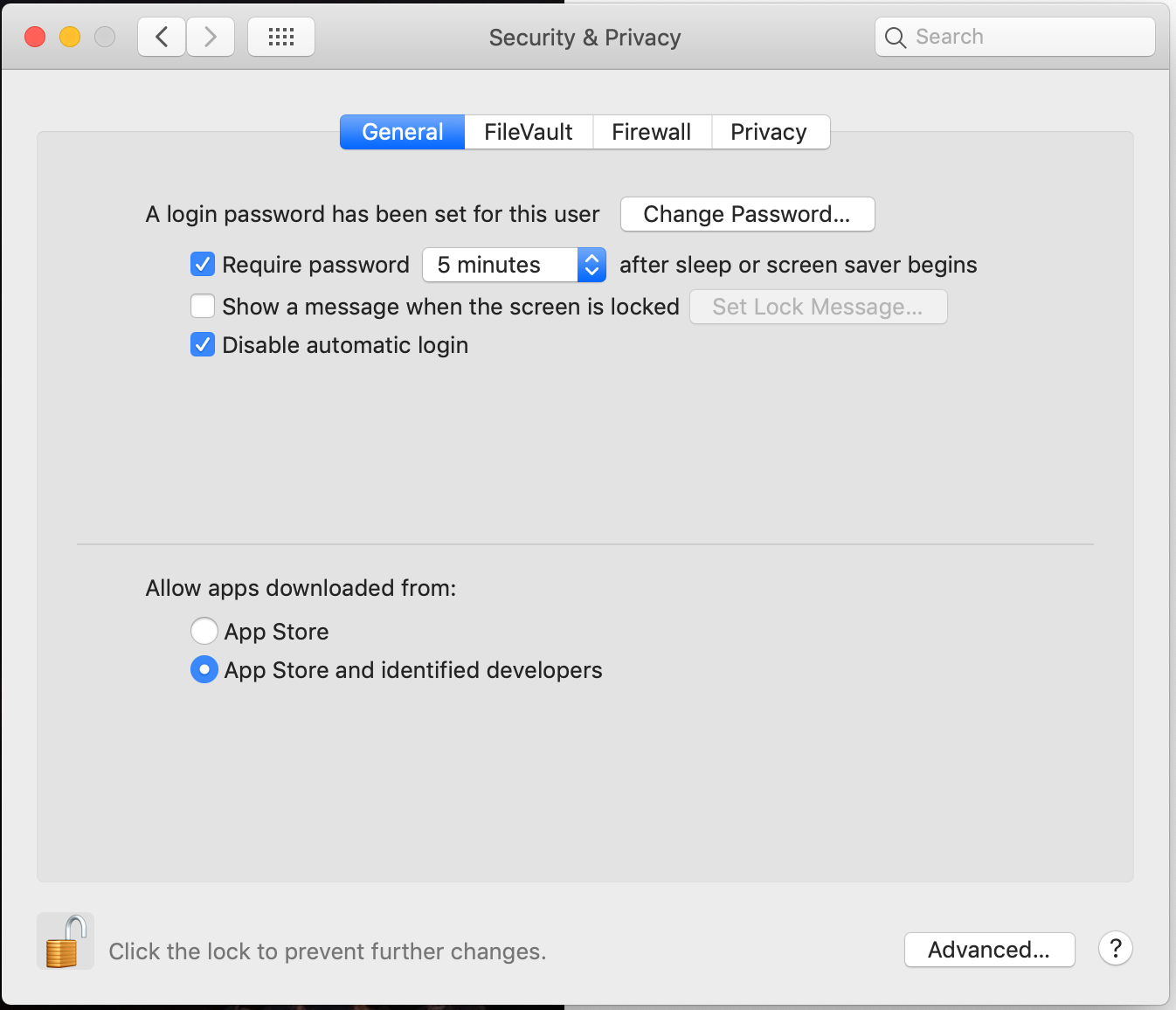Minimize the window with the yellow button
1176x1010 pixels.
point(70,37)
